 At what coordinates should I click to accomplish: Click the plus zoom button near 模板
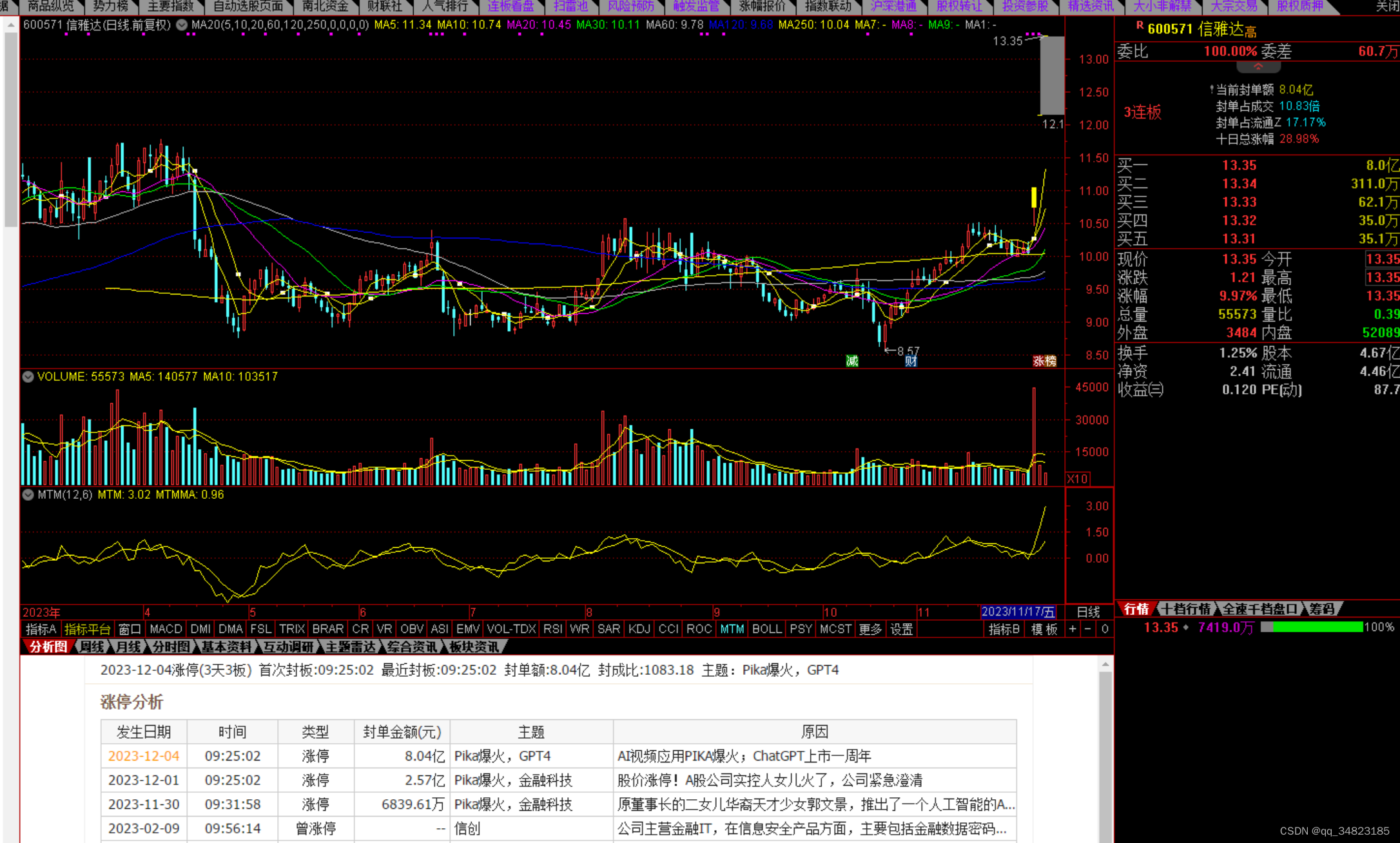tap(1073, 629)
